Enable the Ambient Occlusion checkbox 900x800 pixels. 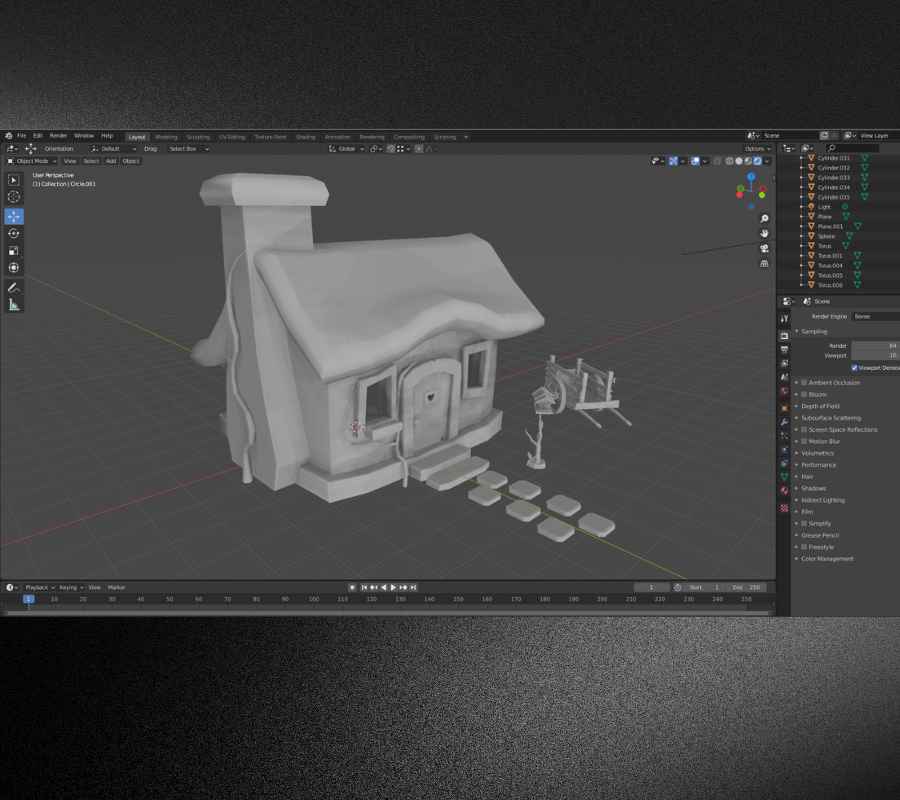(x=804, y=382)
